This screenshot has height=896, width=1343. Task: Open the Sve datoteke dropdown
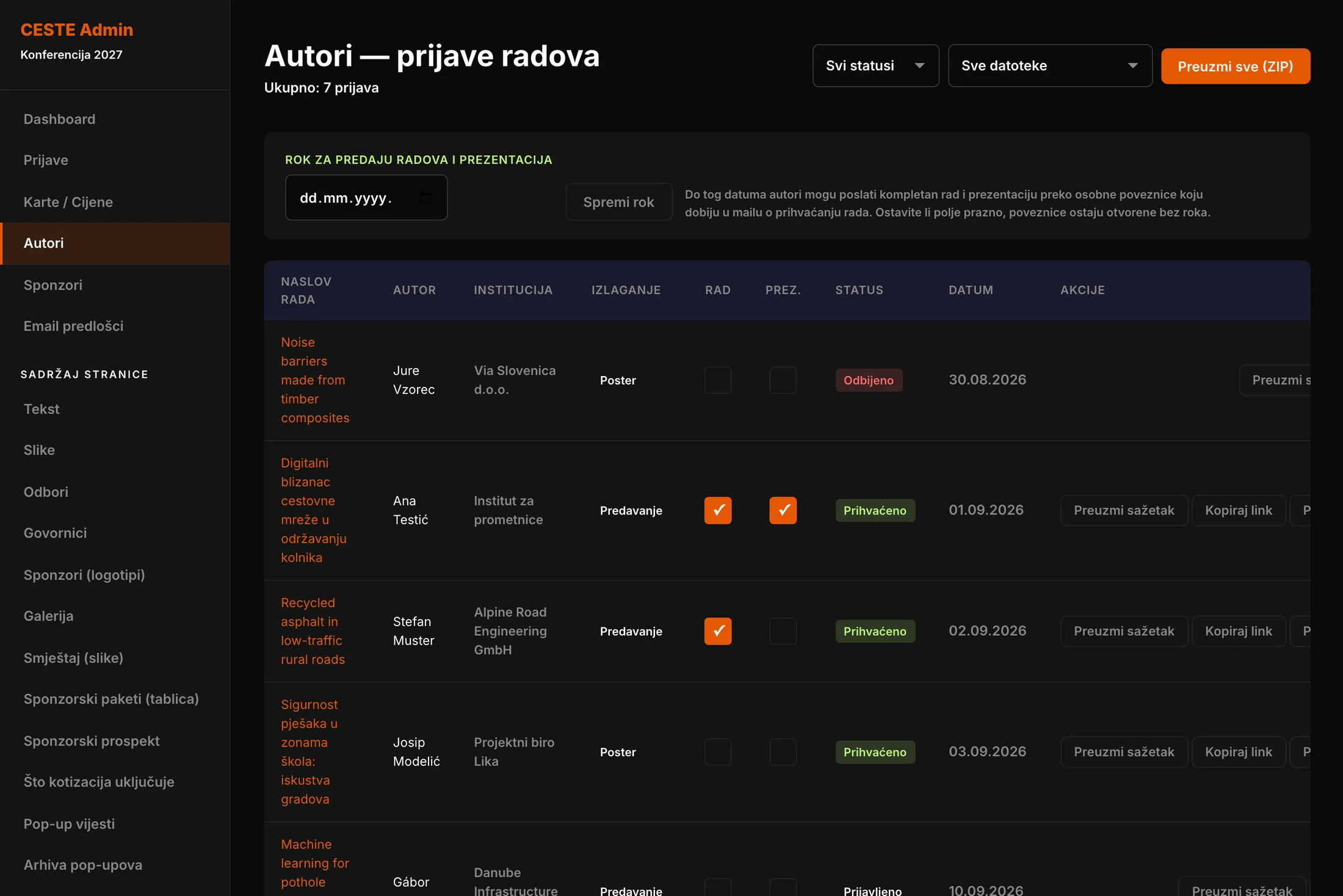click(1050, 65)
